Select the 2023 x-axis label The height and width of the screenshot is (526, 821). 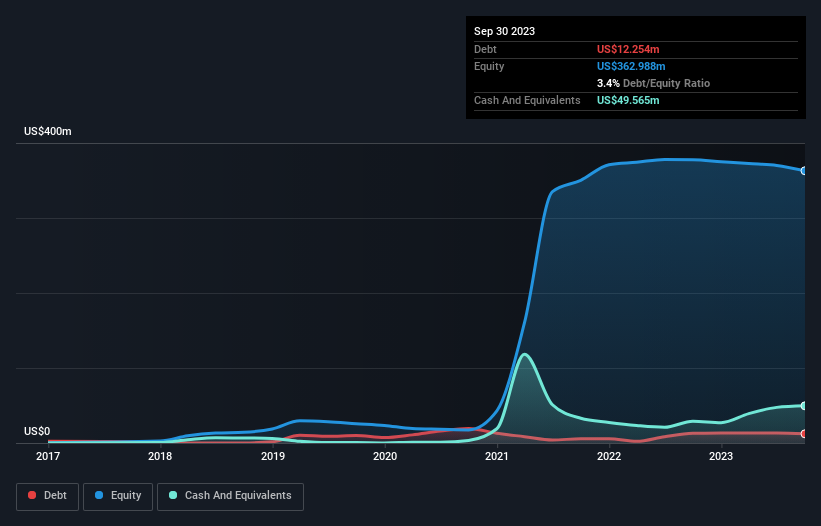point(721,456)
